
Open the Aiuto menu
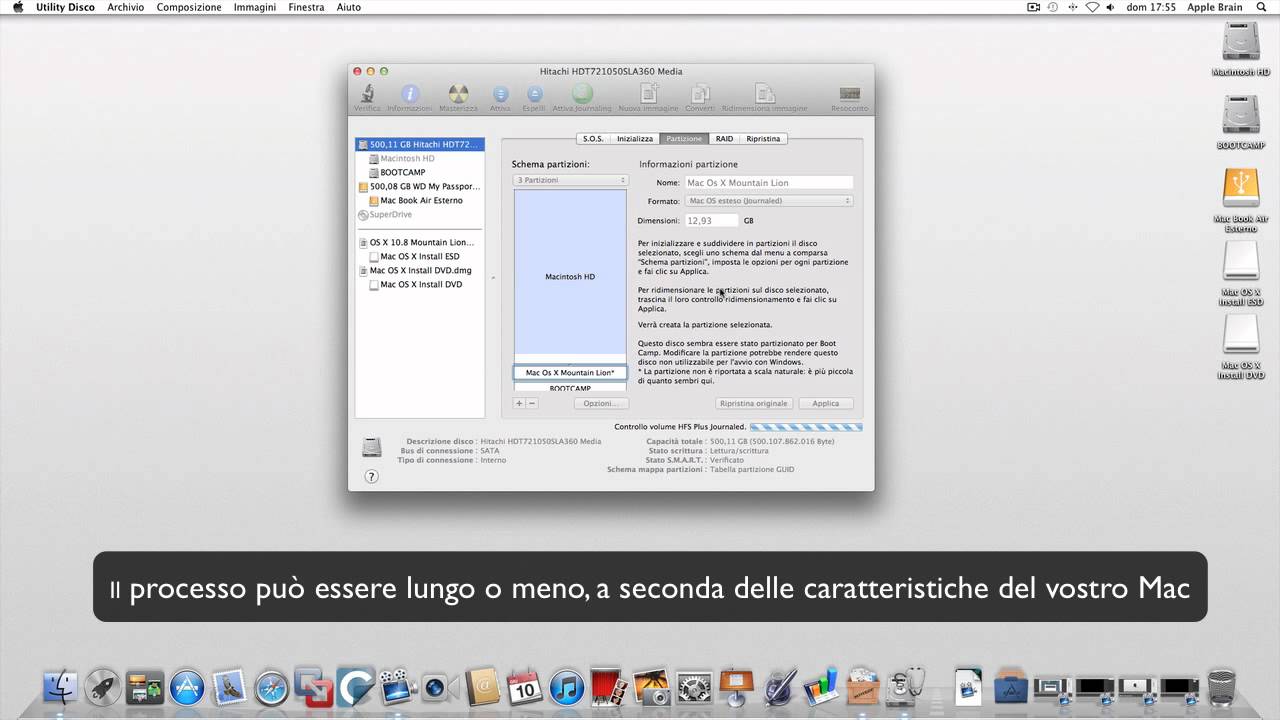pyautogui.click(x=349, y=7)
